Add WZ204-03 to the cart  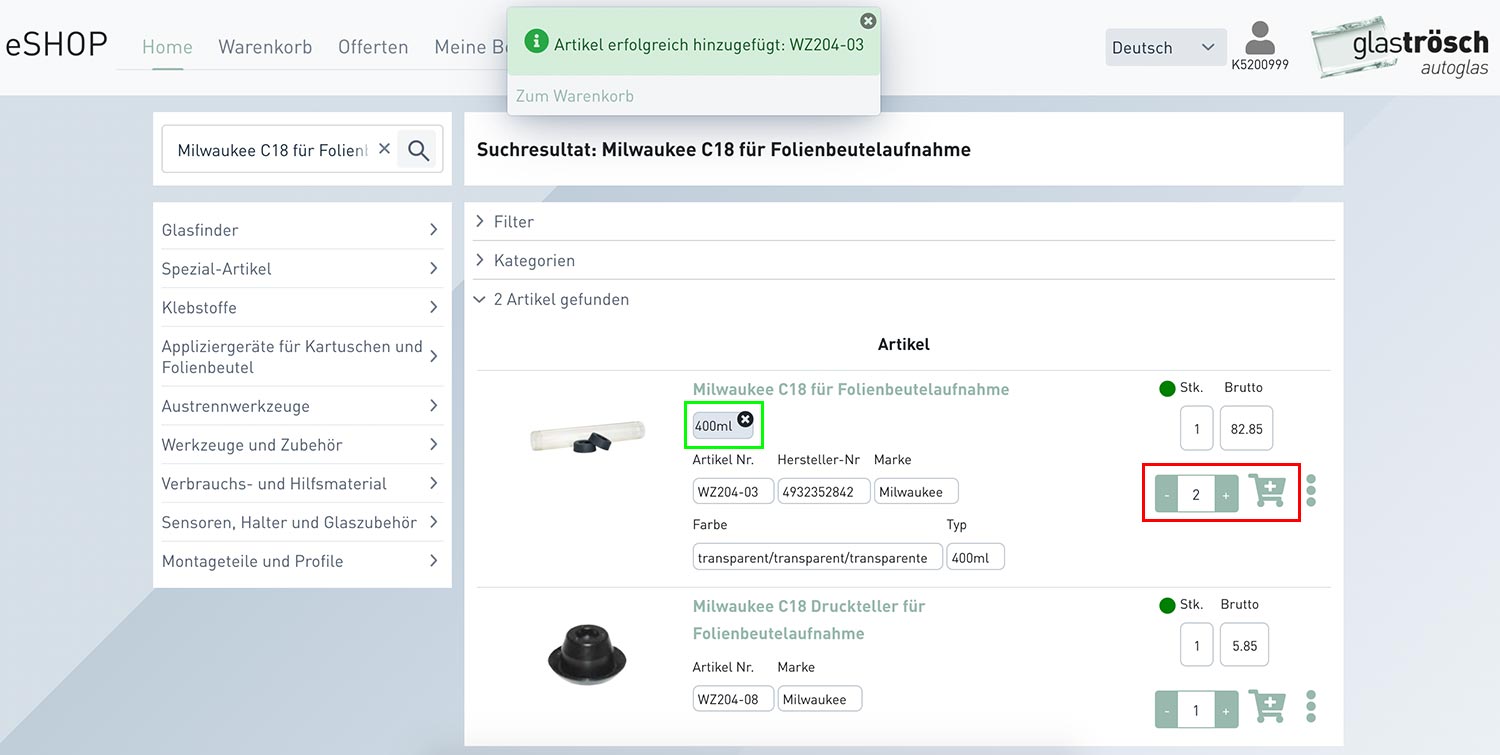coord(1268,492)
